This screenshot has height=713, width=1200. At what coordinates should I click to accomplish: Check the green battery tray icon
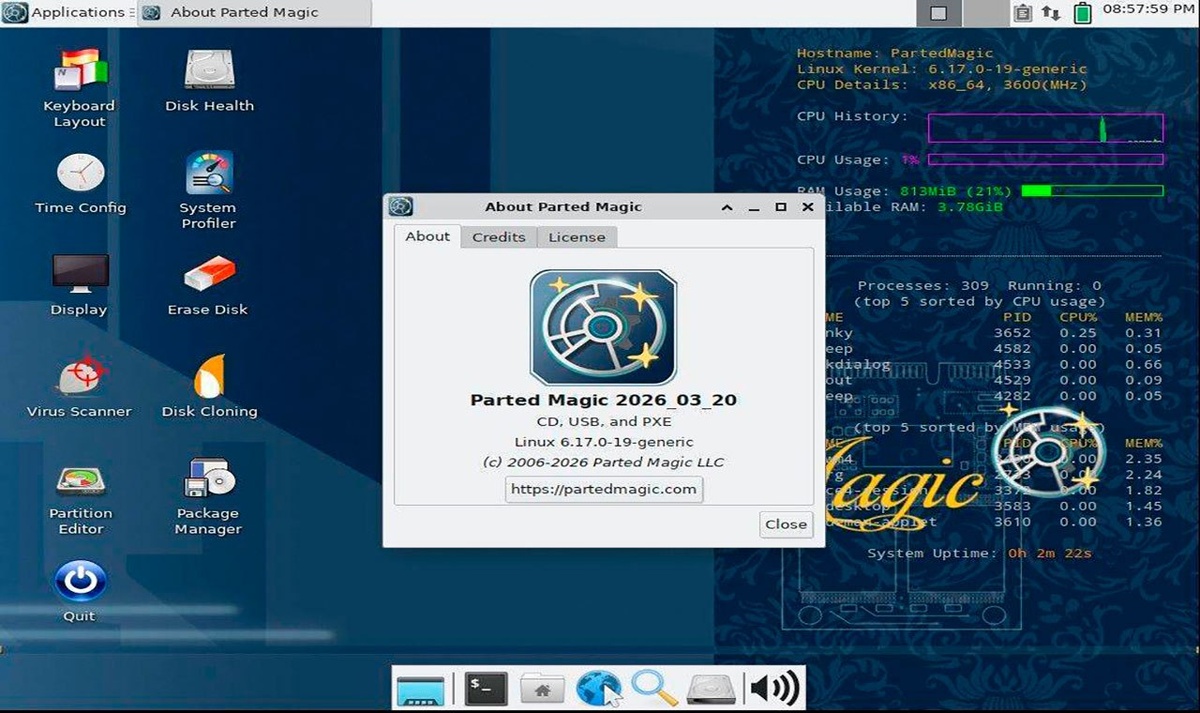tap(1082, 13)
